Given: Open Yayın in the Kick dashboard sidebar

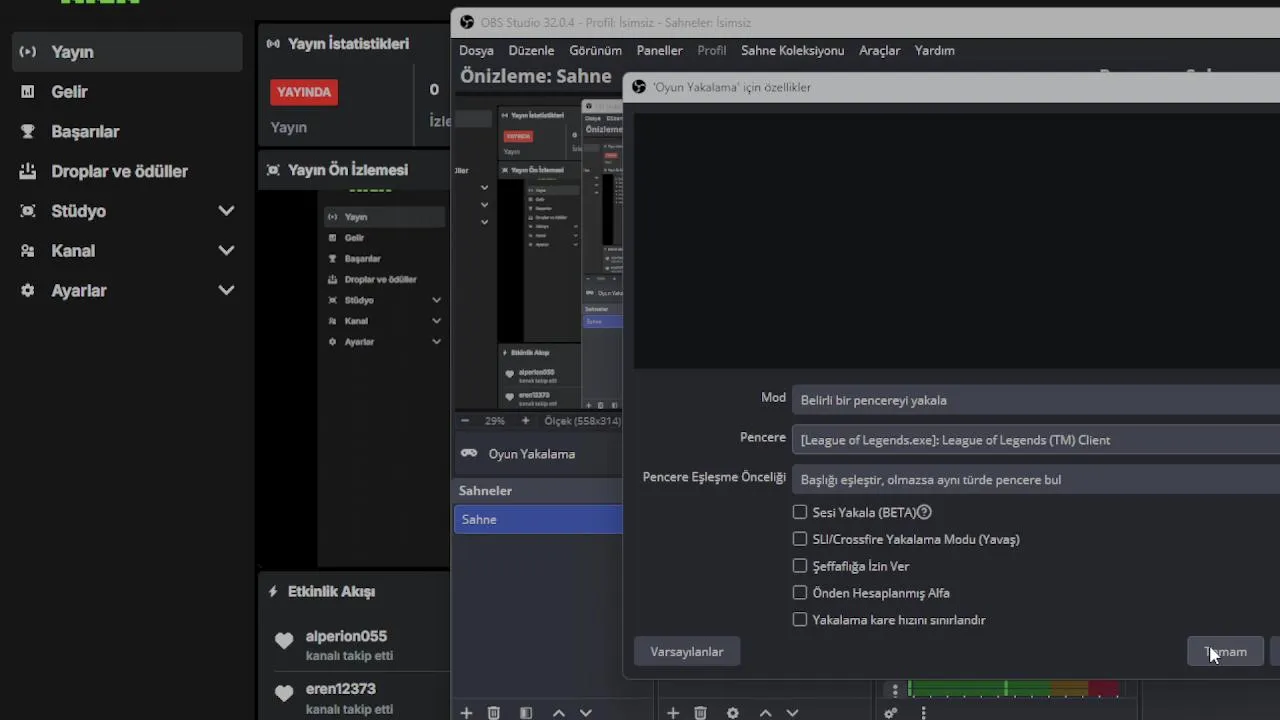Looking at the screenshot, I should [x=127, y=52].
